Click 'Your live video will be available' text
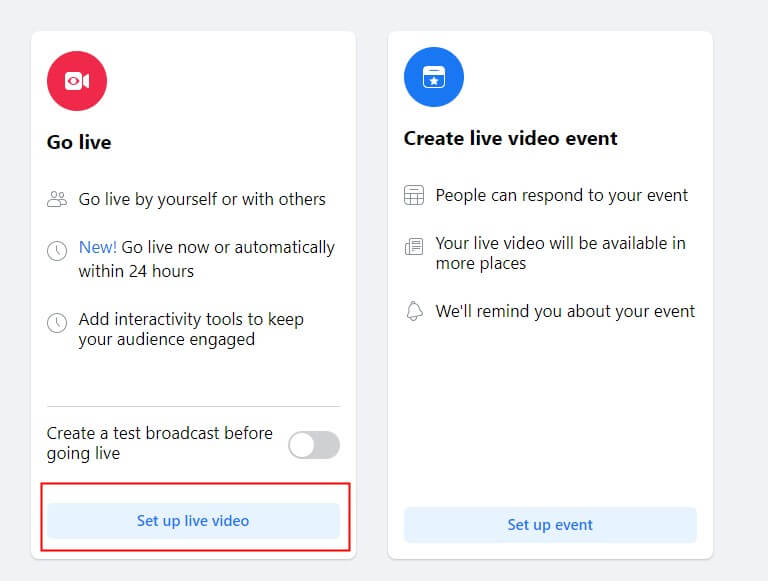The image size is (768, 581). tap(560, 253)
